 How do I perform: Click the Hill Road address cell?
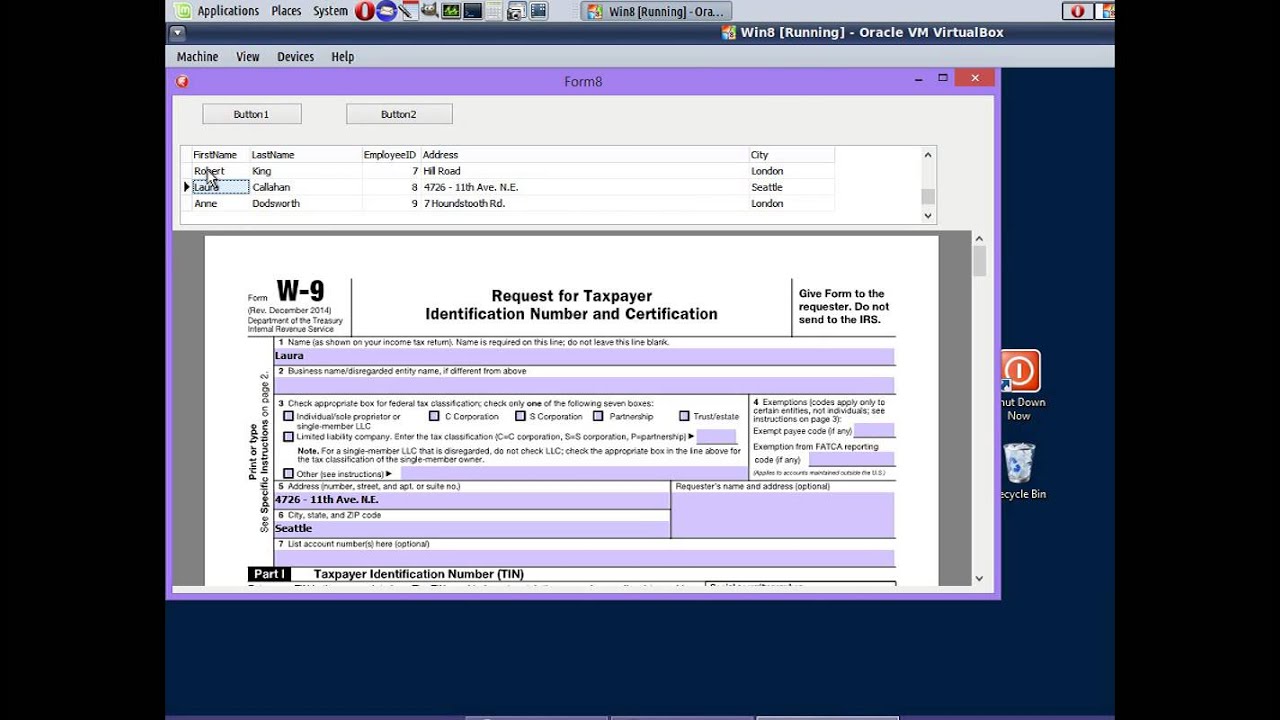click(584, 171)
